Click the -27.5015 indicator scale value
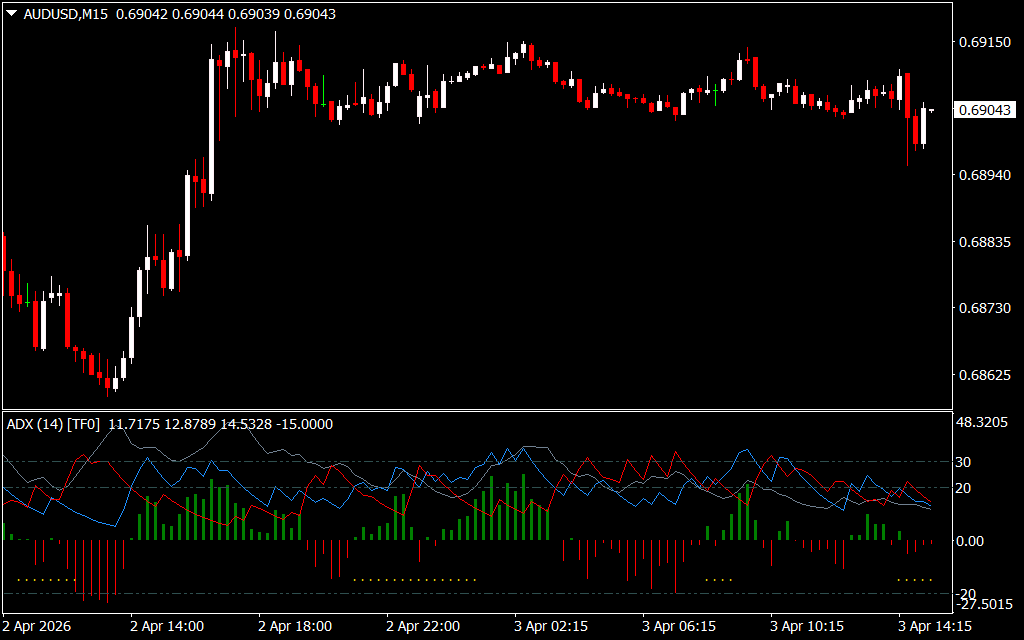This screenshot has width=1024, height=640. (x=984, y=606)
